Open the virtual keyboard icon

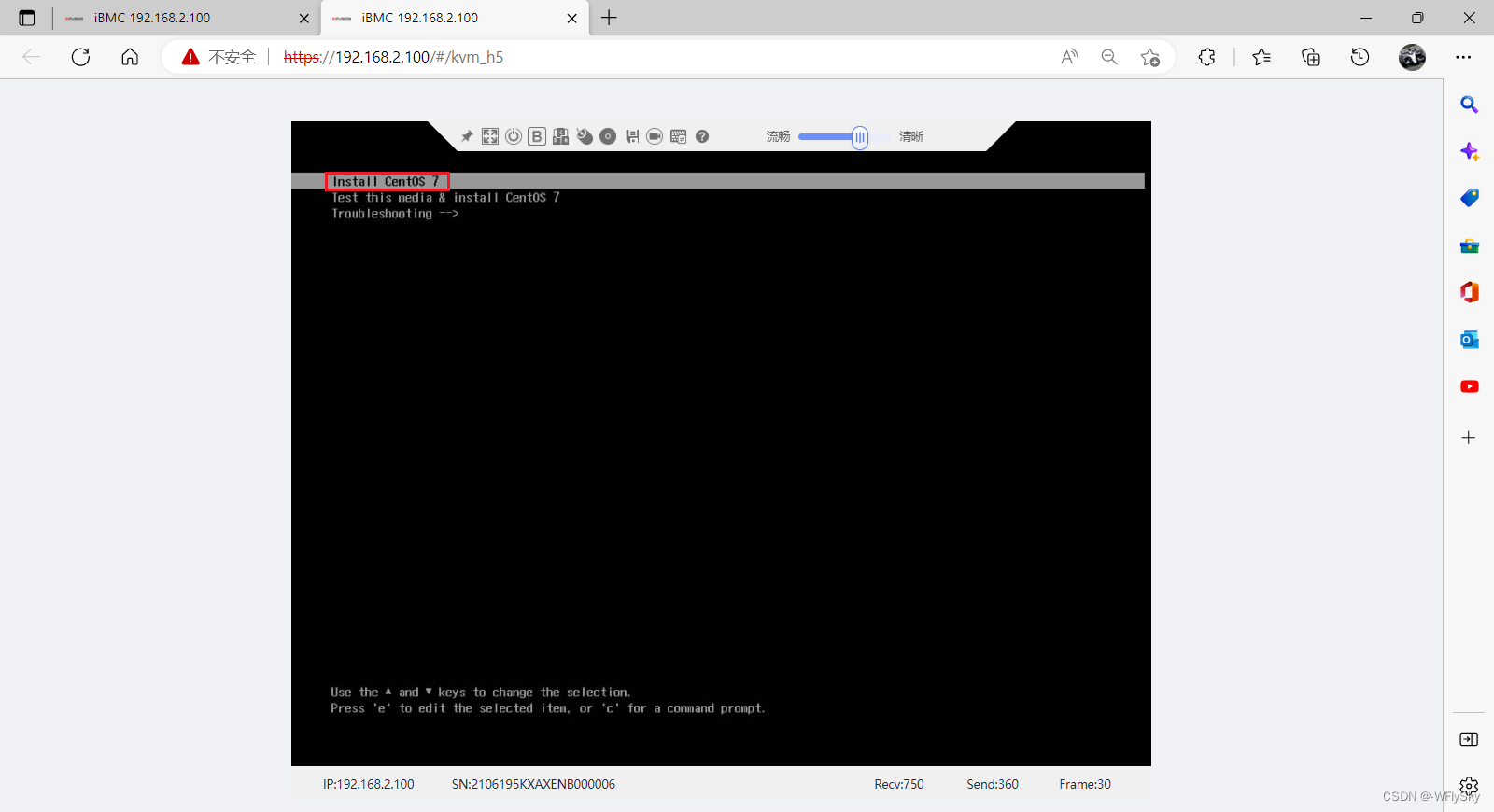pyautogui.click(x=678, y=136)
